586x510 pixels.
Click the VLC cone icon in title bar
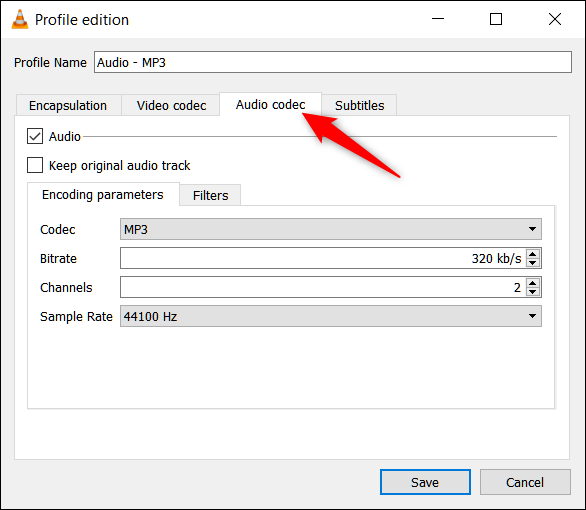(20, 19)
